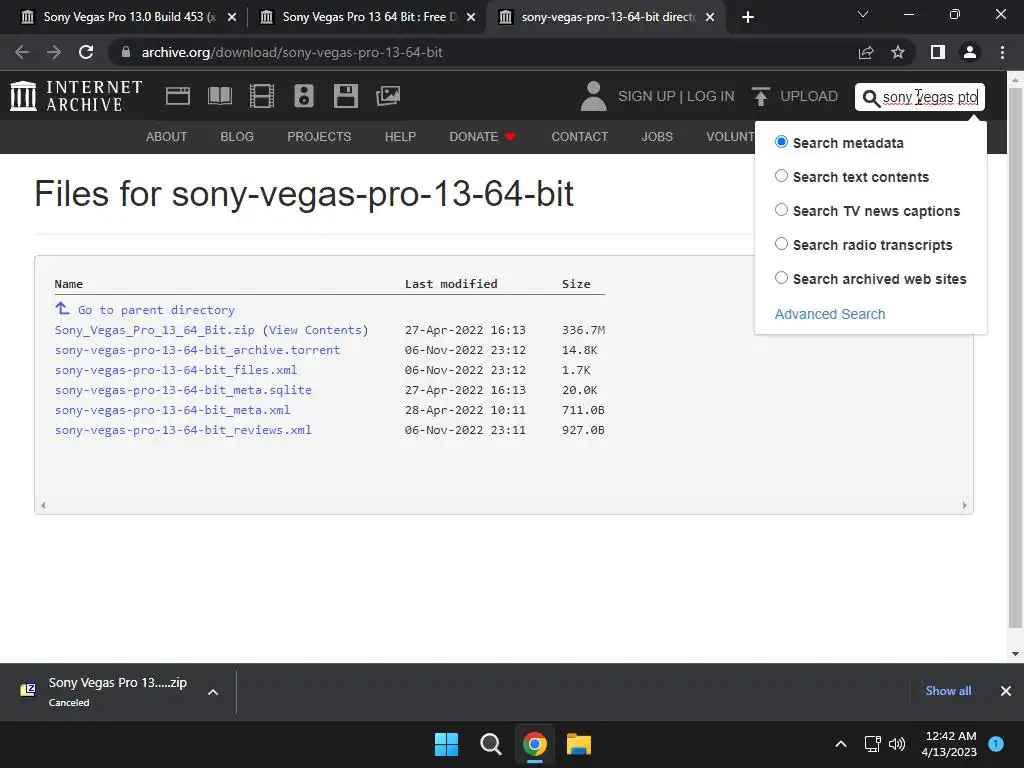Viewport: 1024px width, 768px height.
Task: Toggle the browser side panel
Action: pyautogui.click(x=937, y=52)
